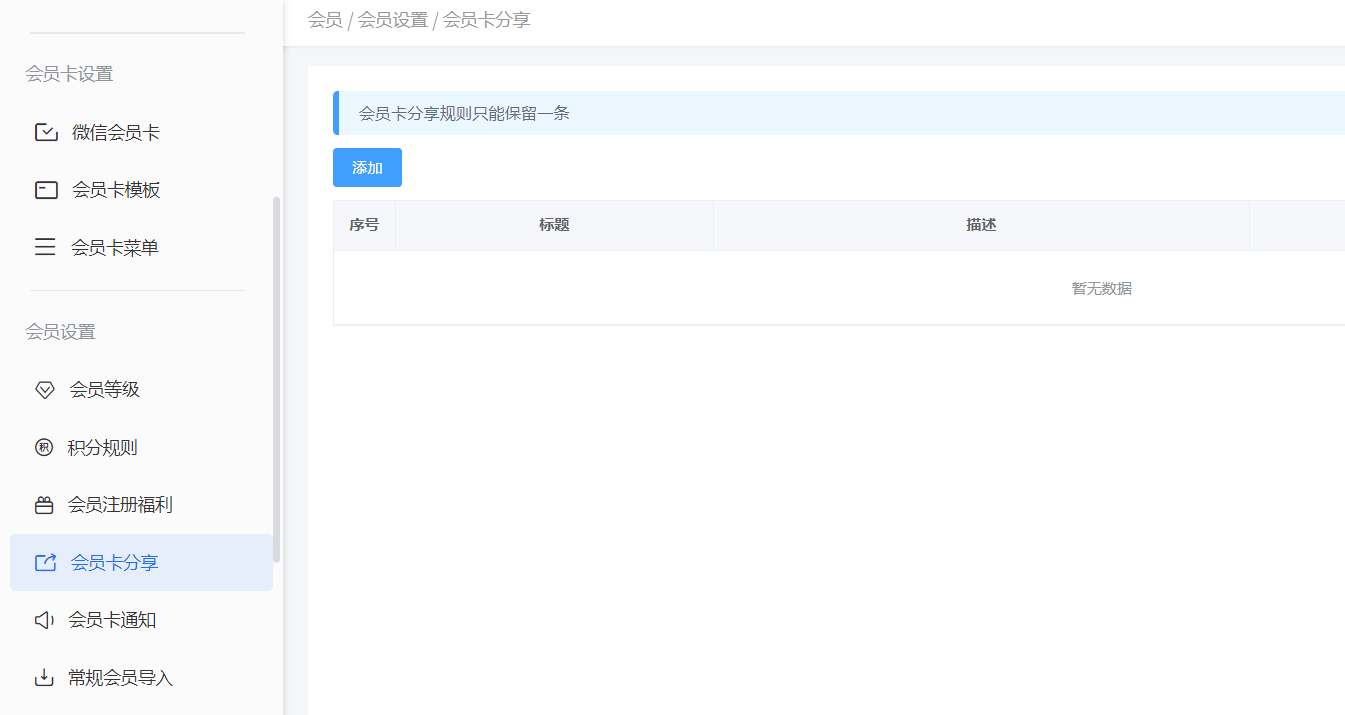Click the 标题 column header
Screen dimensions: 1345x715
coord(554,225)
